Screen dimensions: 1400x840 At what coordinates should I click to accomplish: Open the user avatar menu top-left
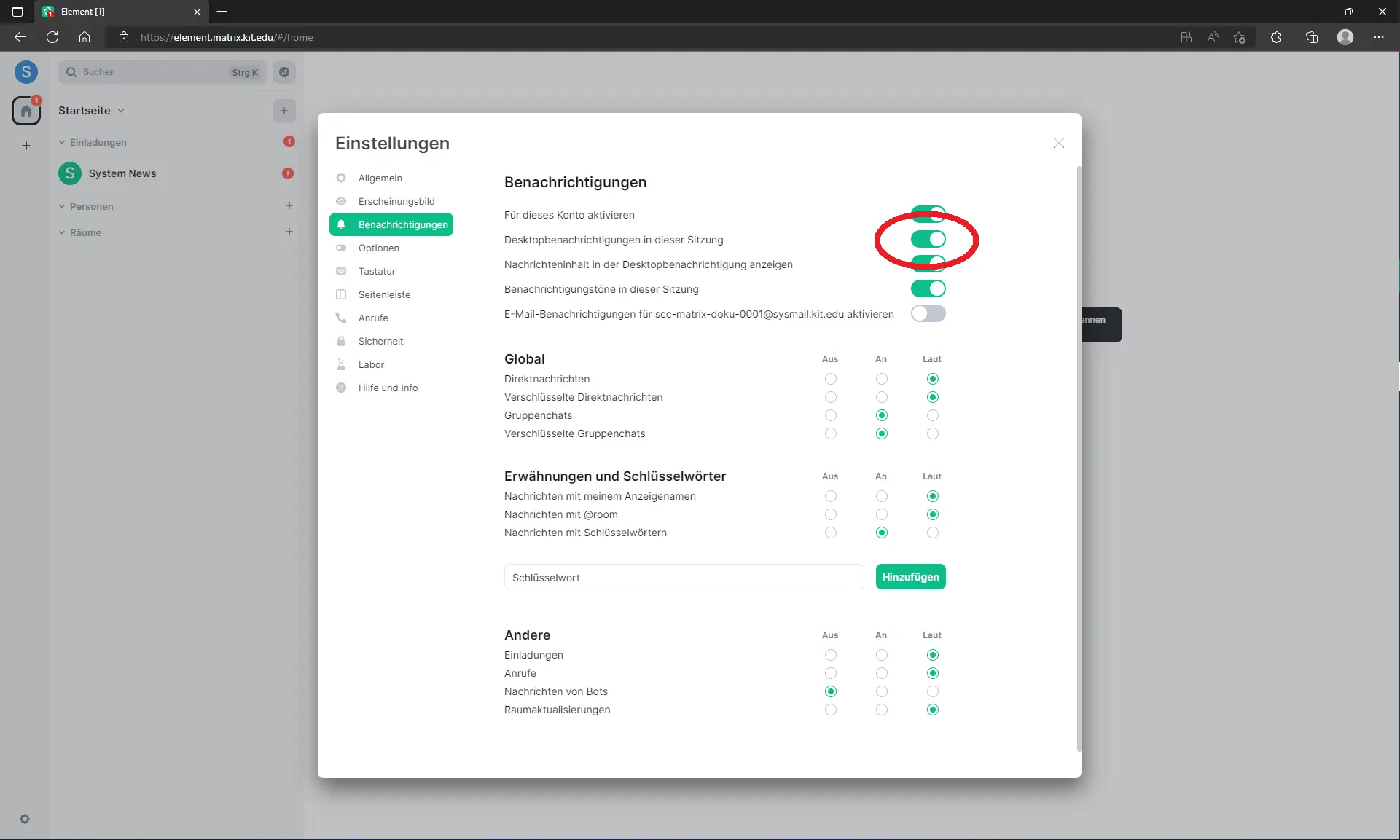coord(26,72)
